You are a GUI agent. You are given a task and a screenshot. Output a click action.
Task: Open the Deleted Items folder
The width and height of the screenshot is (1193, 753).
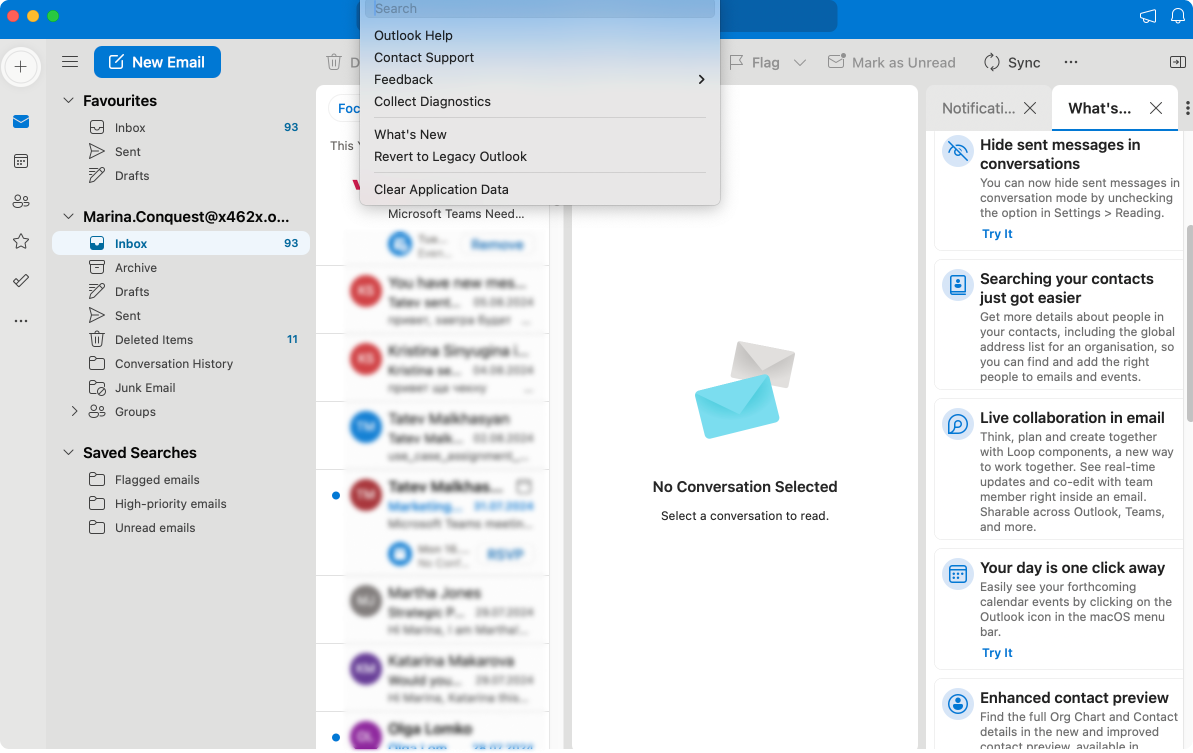pyautogui.click(x=181, y=340)
